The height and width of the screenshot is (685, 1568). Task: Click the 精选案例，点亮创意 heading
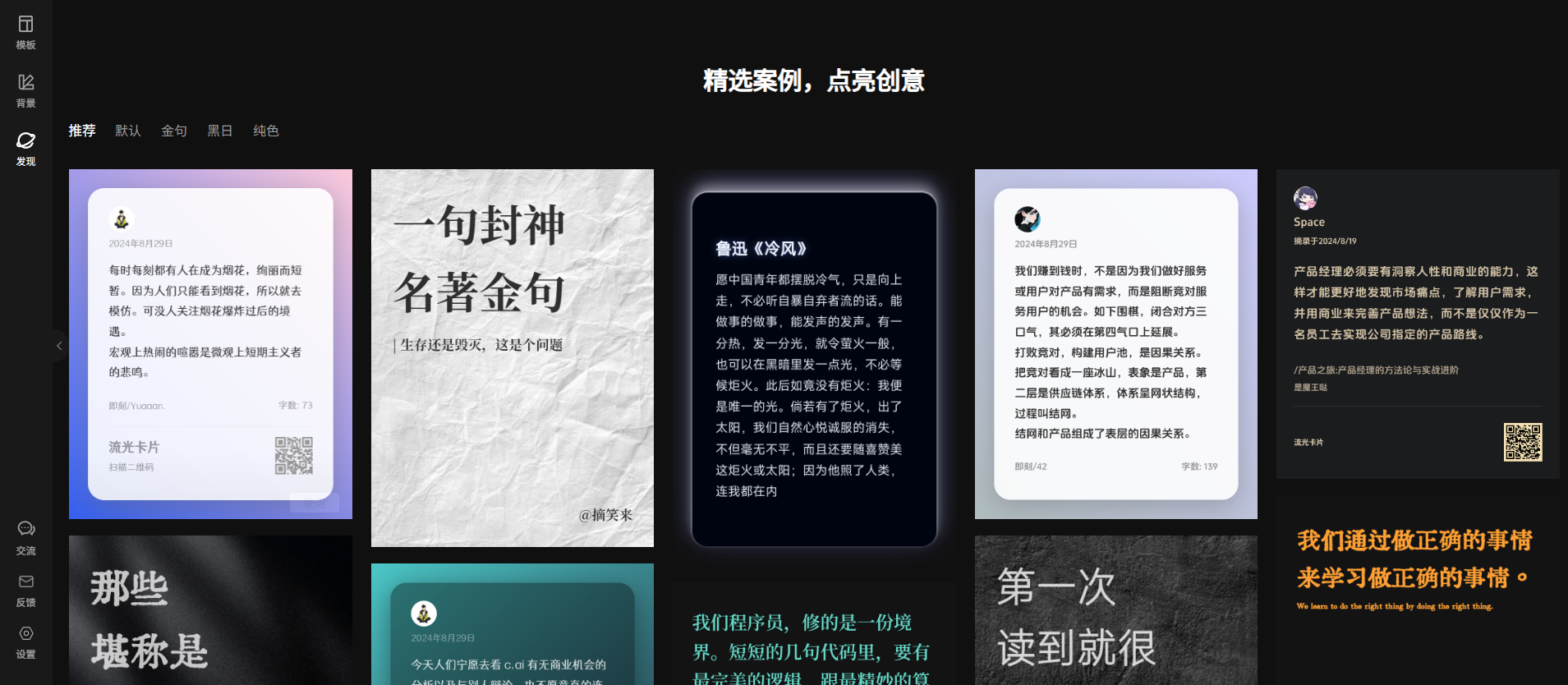(814, 80)
